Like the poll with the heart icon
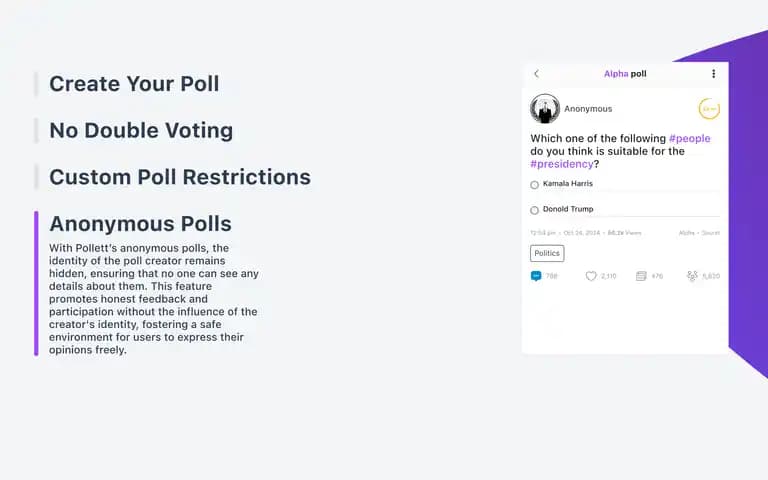Viewport: 768px width, 480px height. [591, 276]
